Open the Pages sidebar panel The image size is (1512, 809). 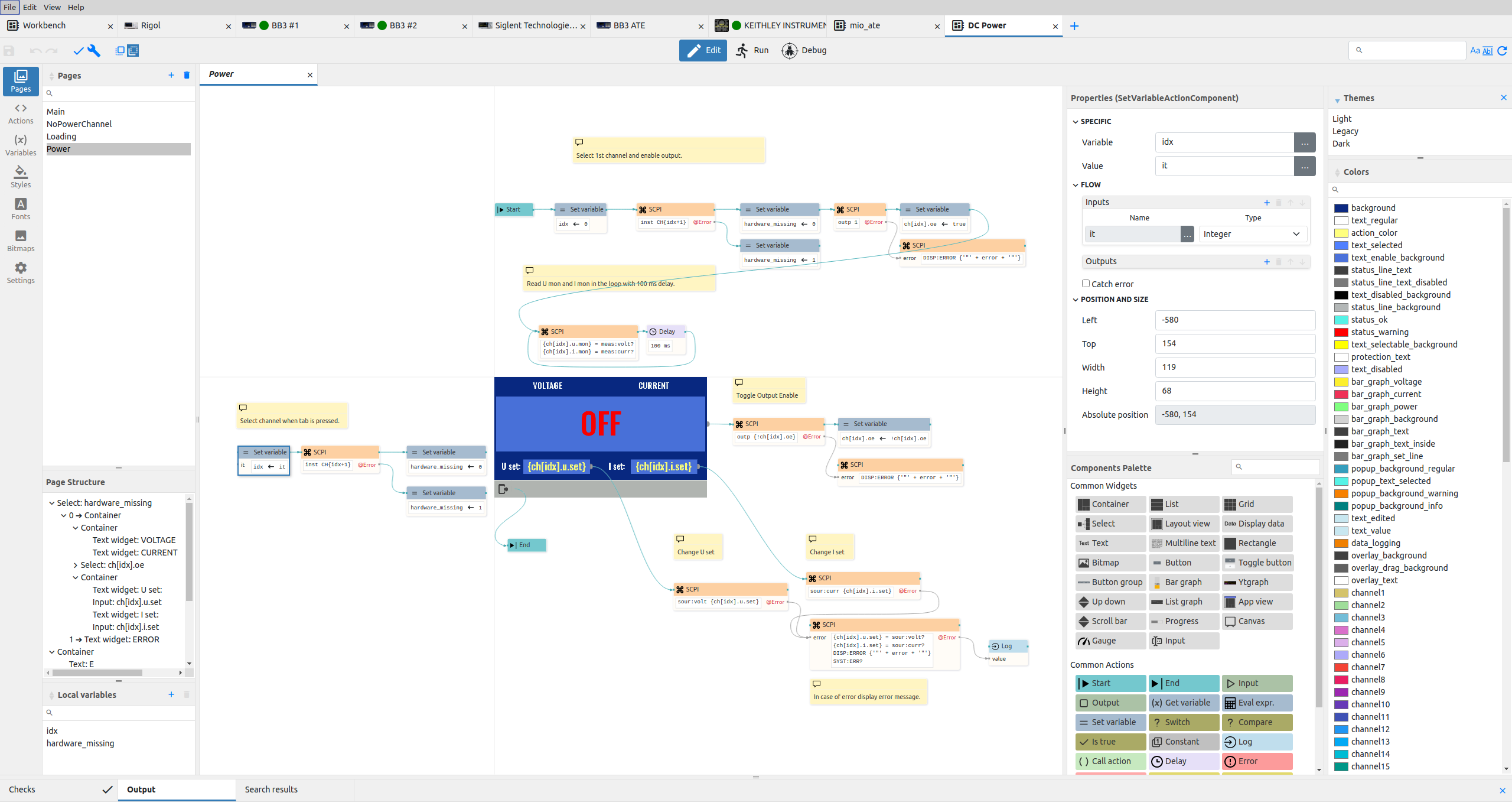tap(21, 81)
